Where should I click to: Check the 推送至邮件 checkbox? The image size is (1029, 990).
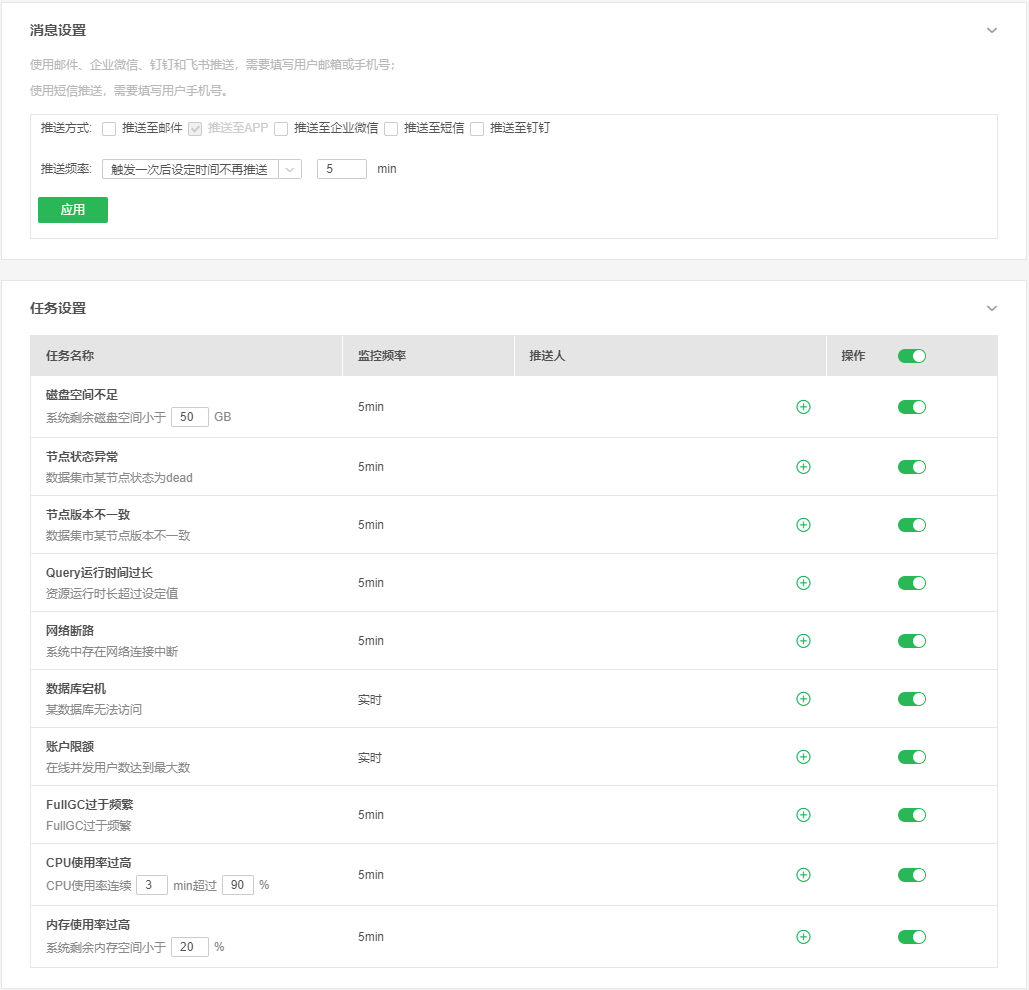tap(109, 129)
